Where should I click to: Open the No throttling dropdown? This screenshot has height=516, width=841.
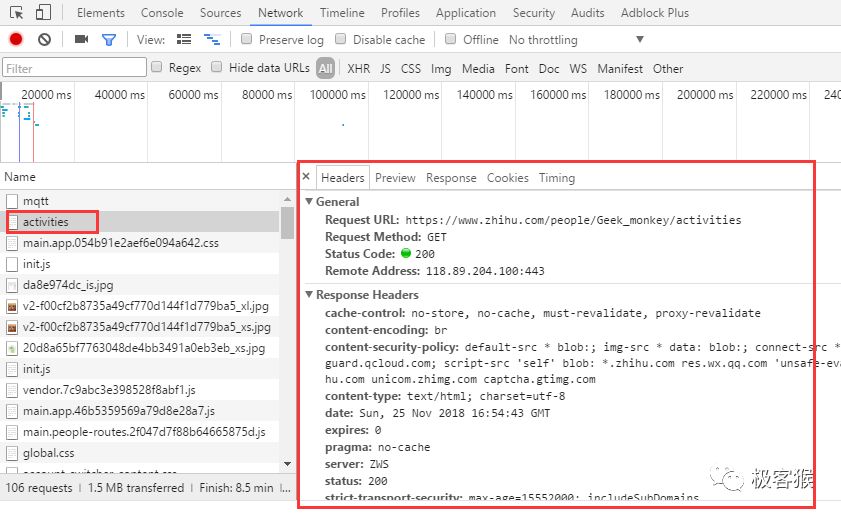577,40
